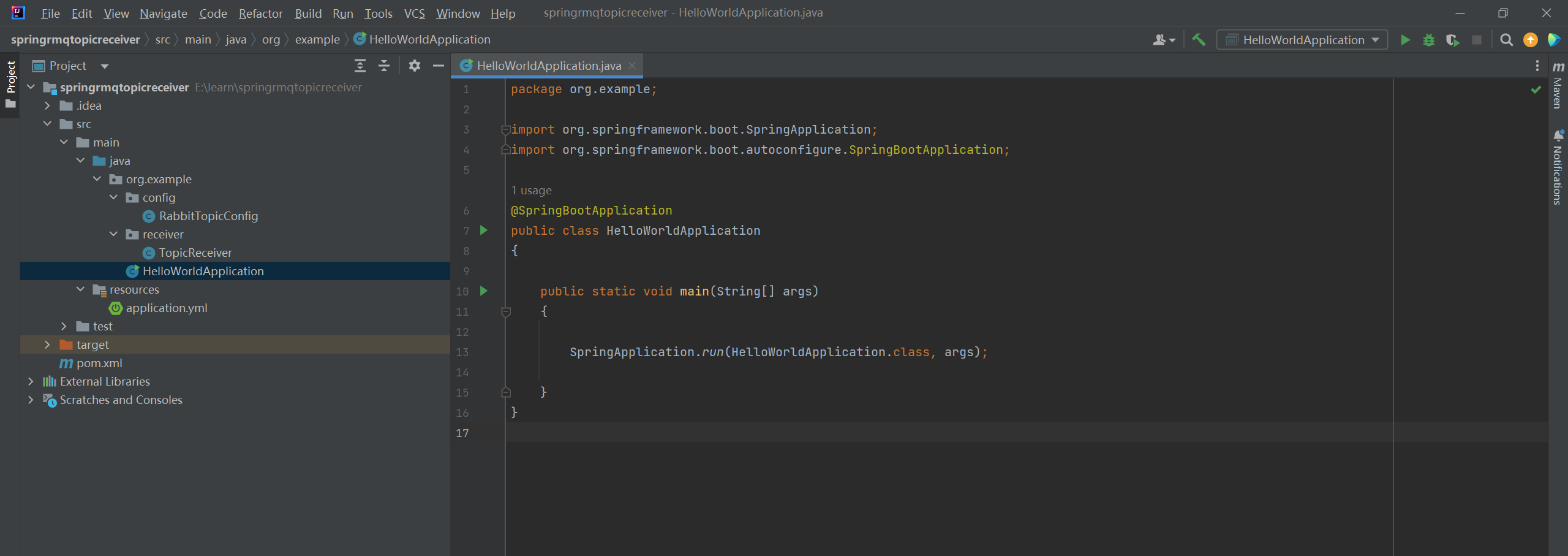Open editor tab options three-dot icon

point(1537,66)
